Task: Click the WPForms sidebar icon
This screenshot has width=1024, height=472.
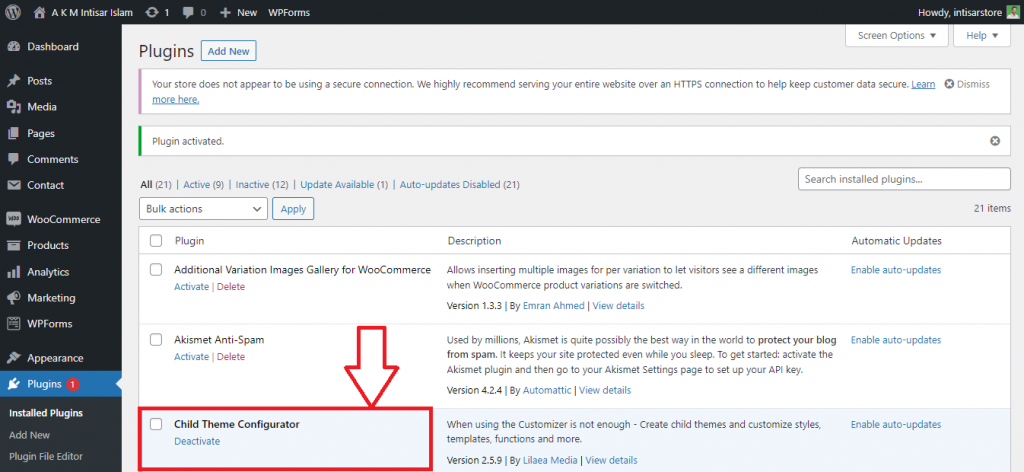Action: (13, 324)
